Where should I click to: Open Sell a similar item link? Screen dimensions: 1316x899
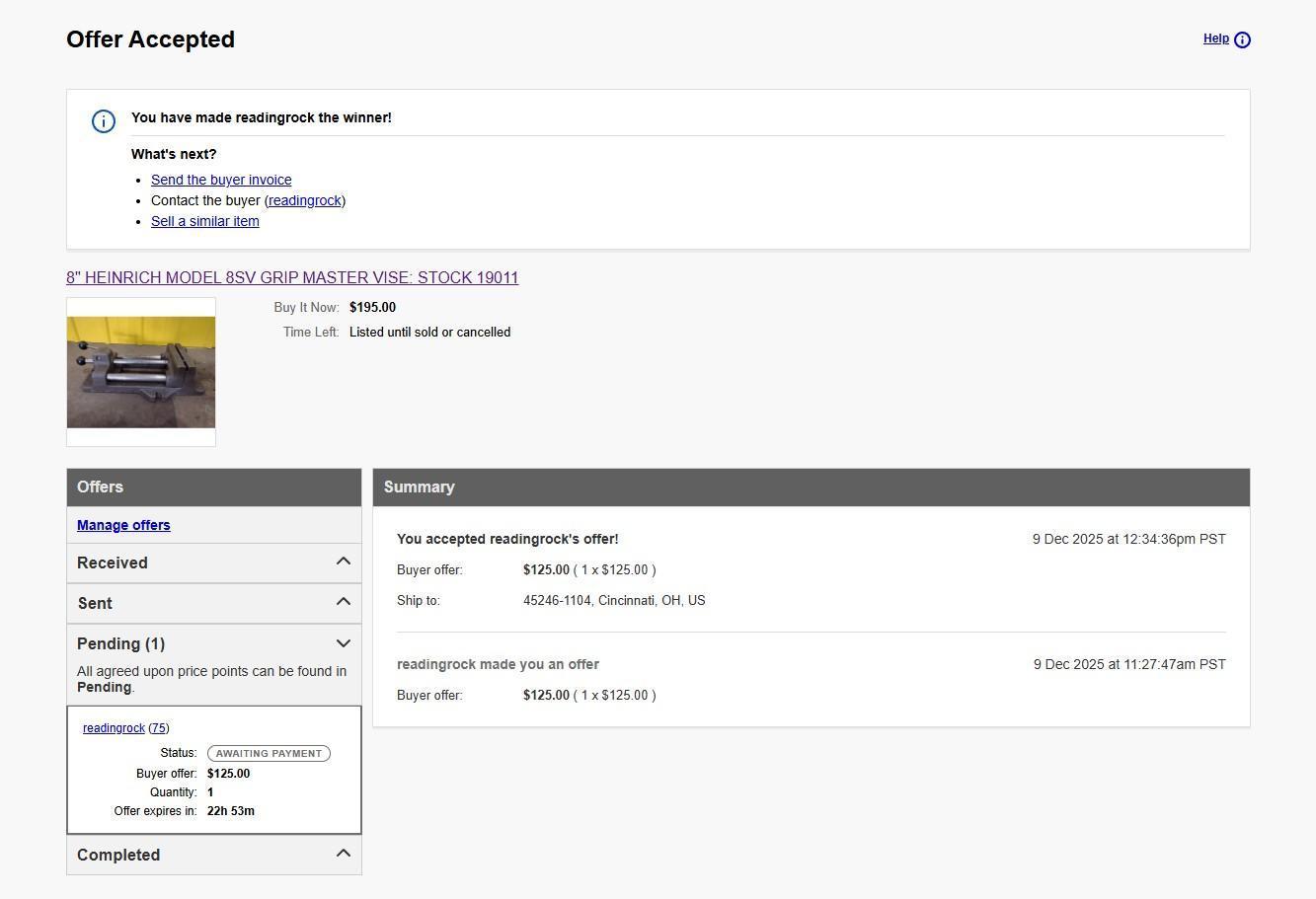pos(204,221)
